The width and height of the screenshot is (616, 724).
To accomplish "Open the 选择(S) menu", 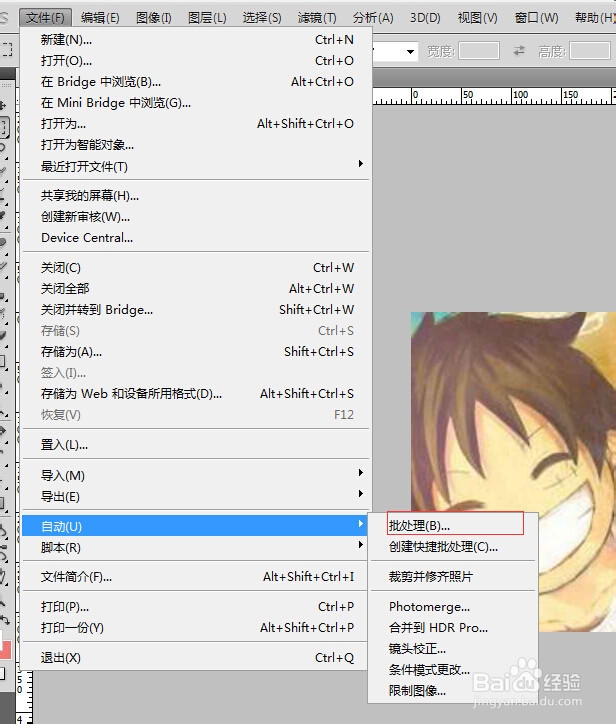I will [x=262, y=18].
